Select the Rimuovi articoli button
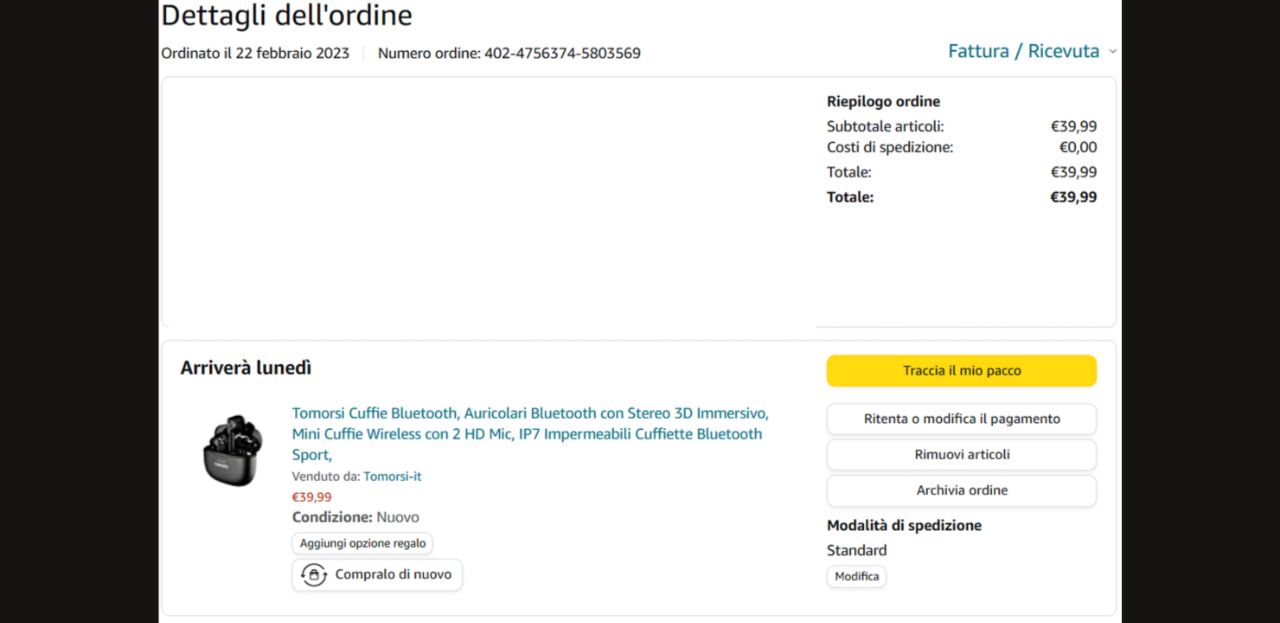This screenshot has width=1280, height=623. [961, 455]
